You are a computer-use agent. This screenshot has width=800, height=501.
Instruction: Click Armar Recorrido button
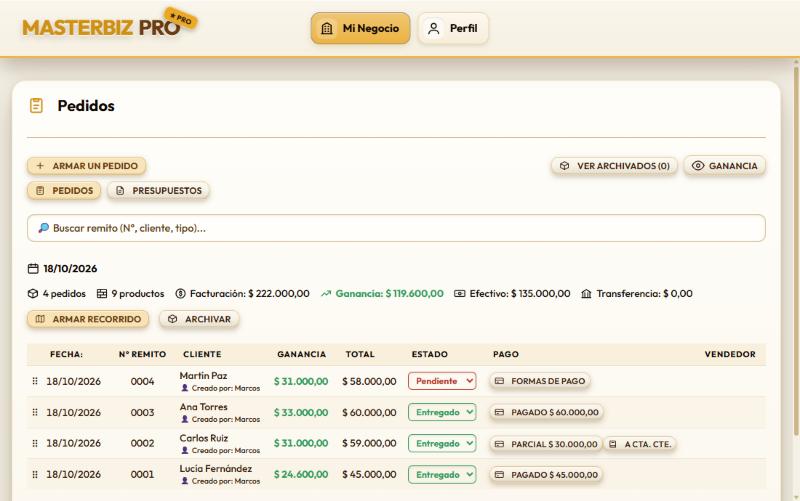coord(88,319)
